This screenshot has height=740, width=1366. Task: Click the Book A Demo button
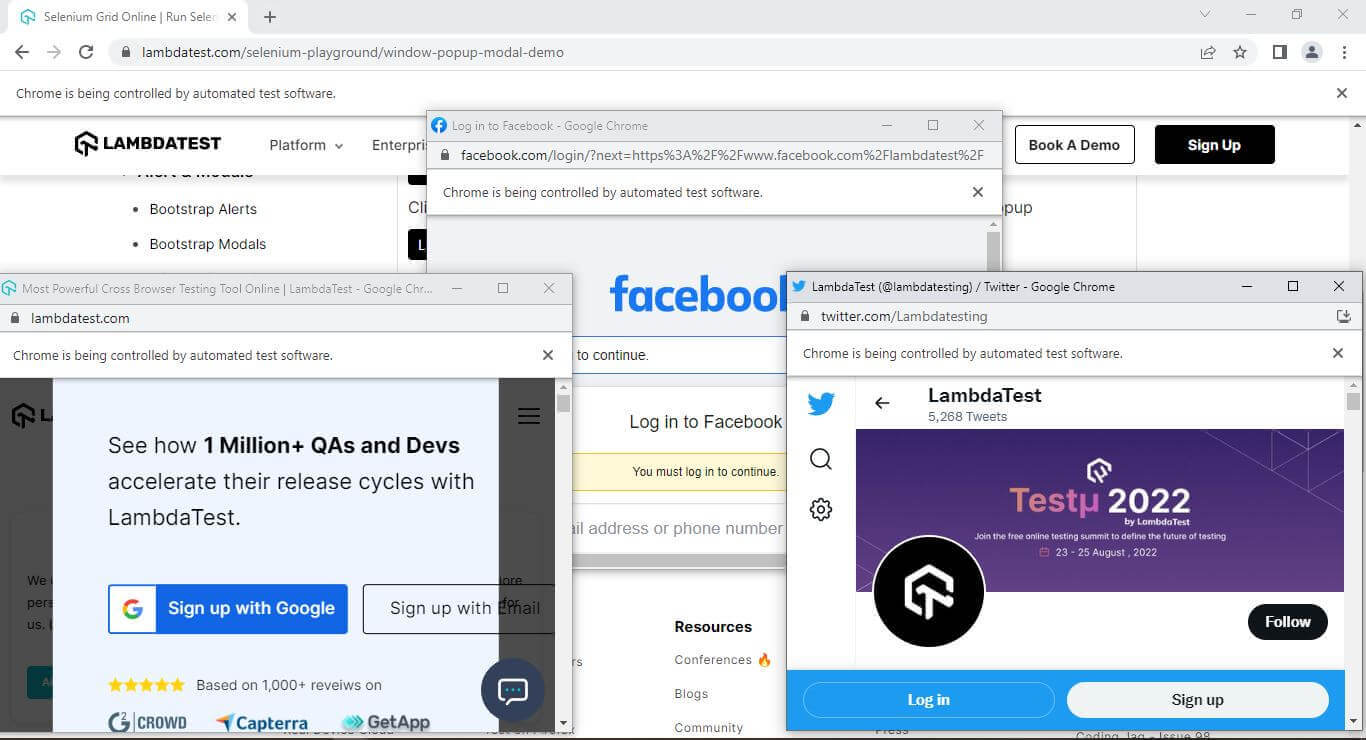pos(1075,145)
